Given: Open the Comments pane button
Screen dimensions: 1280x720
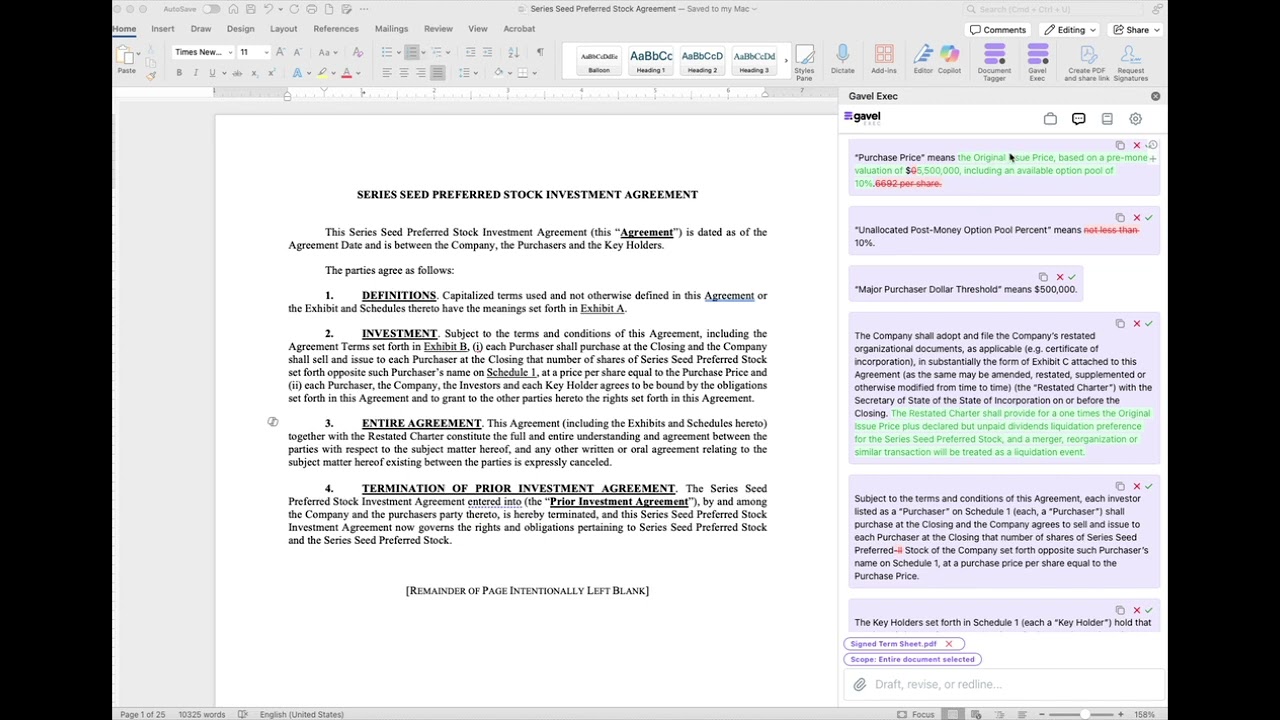Looking at the screenshot, I should pos(998,30).
